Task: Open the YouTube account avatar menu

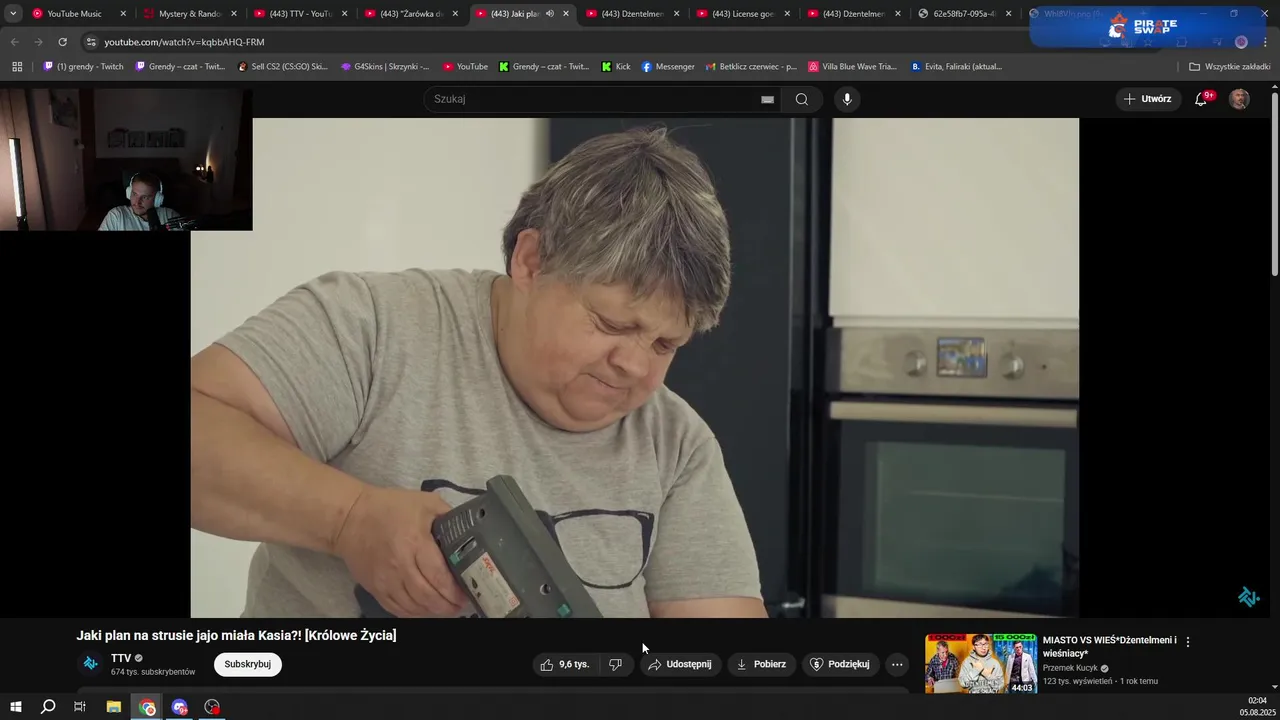Action: (1239, 99)
